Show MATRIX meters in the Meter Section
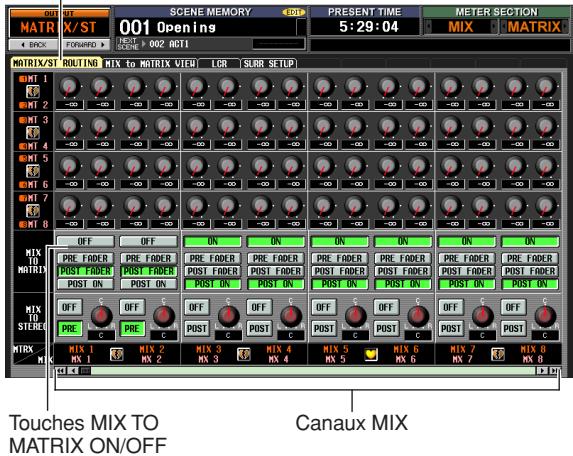Image resolution: width=573 pixels, height=456 pixels. (534, 27)
